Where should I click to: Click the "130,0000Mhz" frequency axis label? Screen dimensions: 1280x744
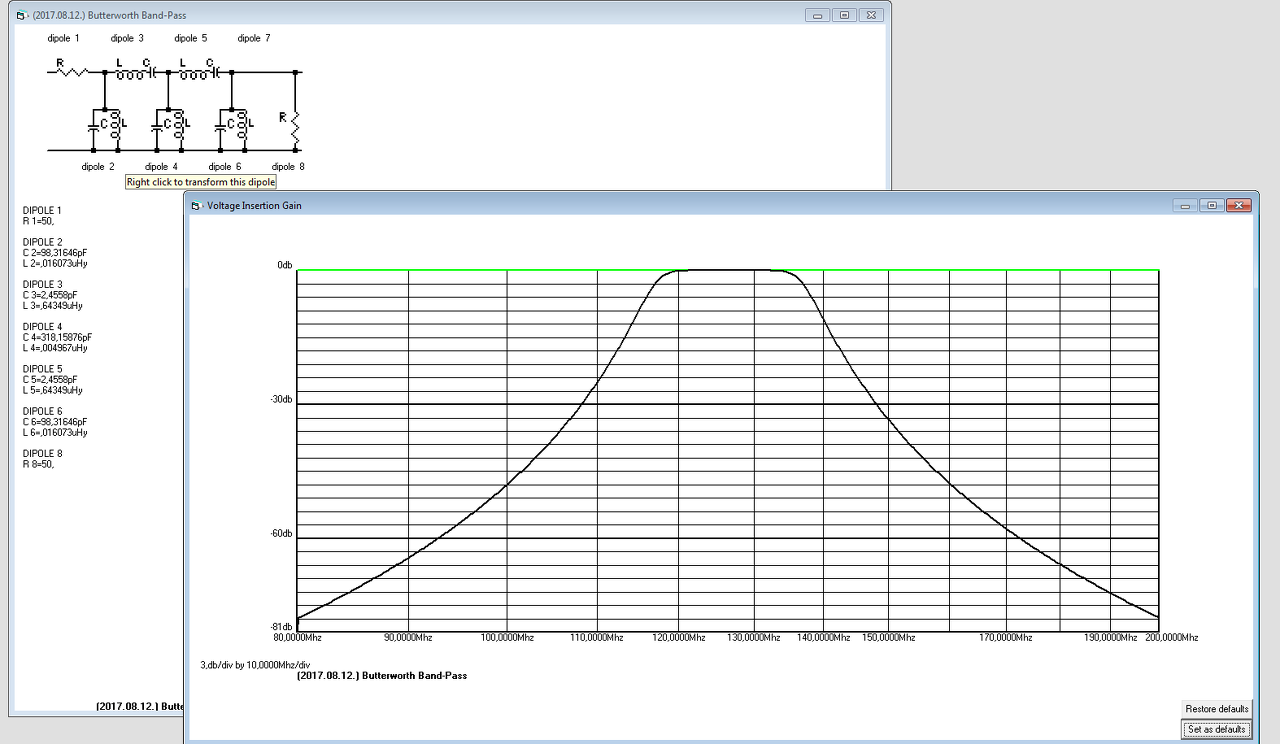[753, 637]
